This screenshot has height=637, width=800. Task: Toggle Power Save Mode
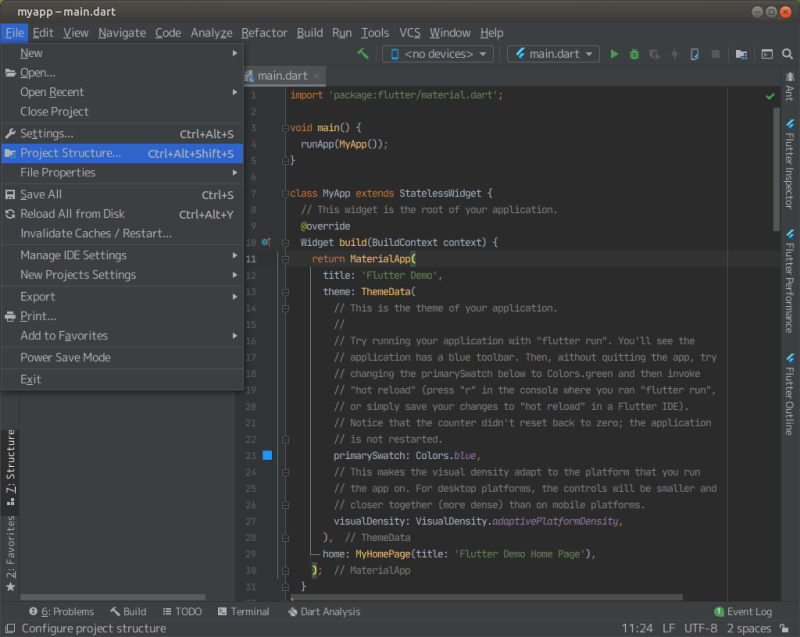[x=65, y=358]
